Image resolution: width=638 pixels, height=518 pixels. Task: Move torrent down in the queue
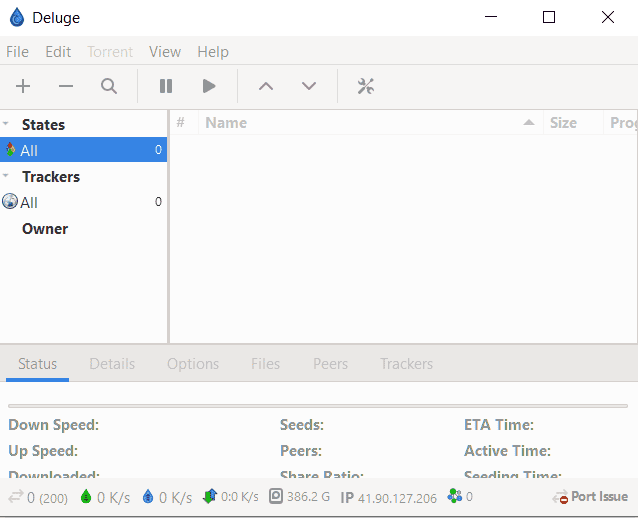click(x=309, y=86)
